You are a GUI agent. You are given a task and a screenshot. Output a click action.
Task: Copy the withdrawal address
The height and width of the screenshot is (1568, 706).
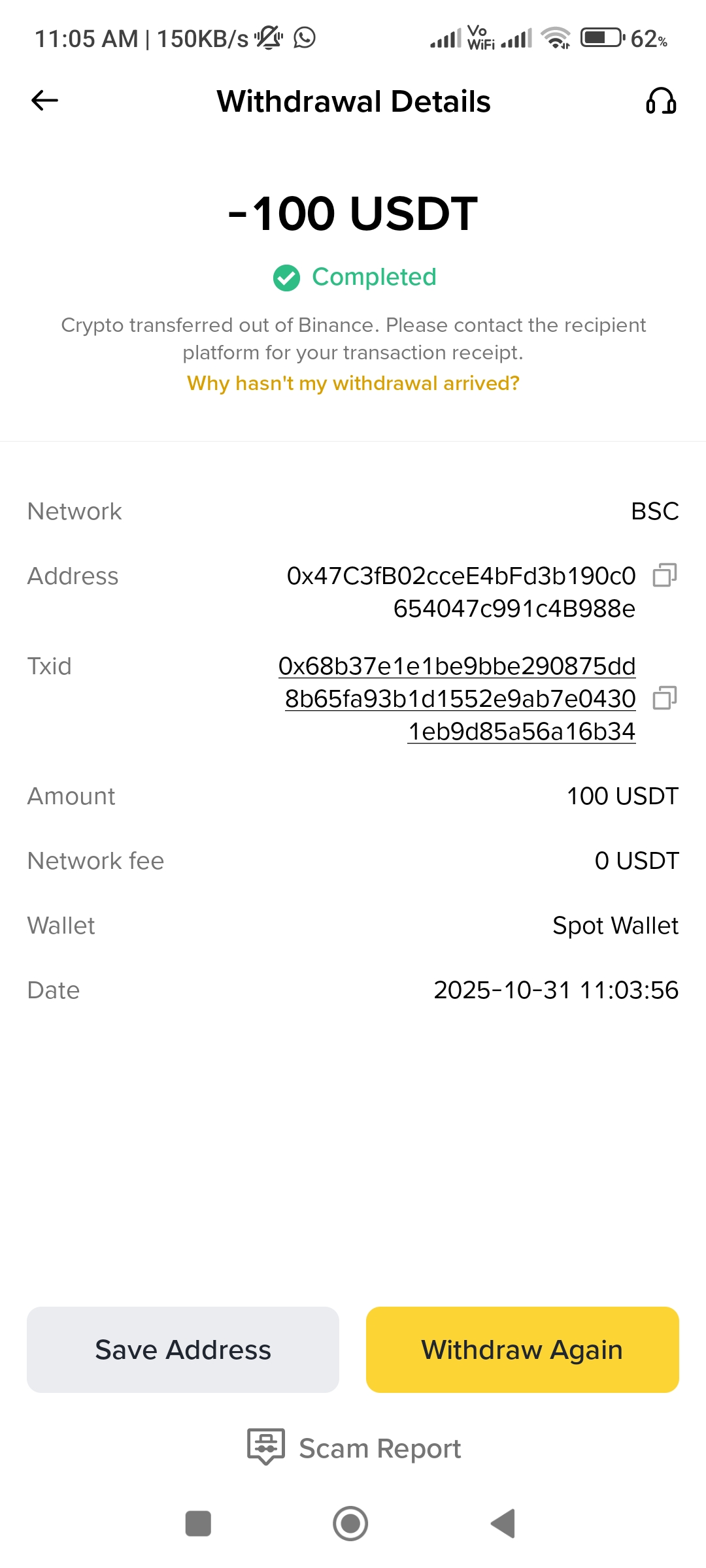pos(665,576)
